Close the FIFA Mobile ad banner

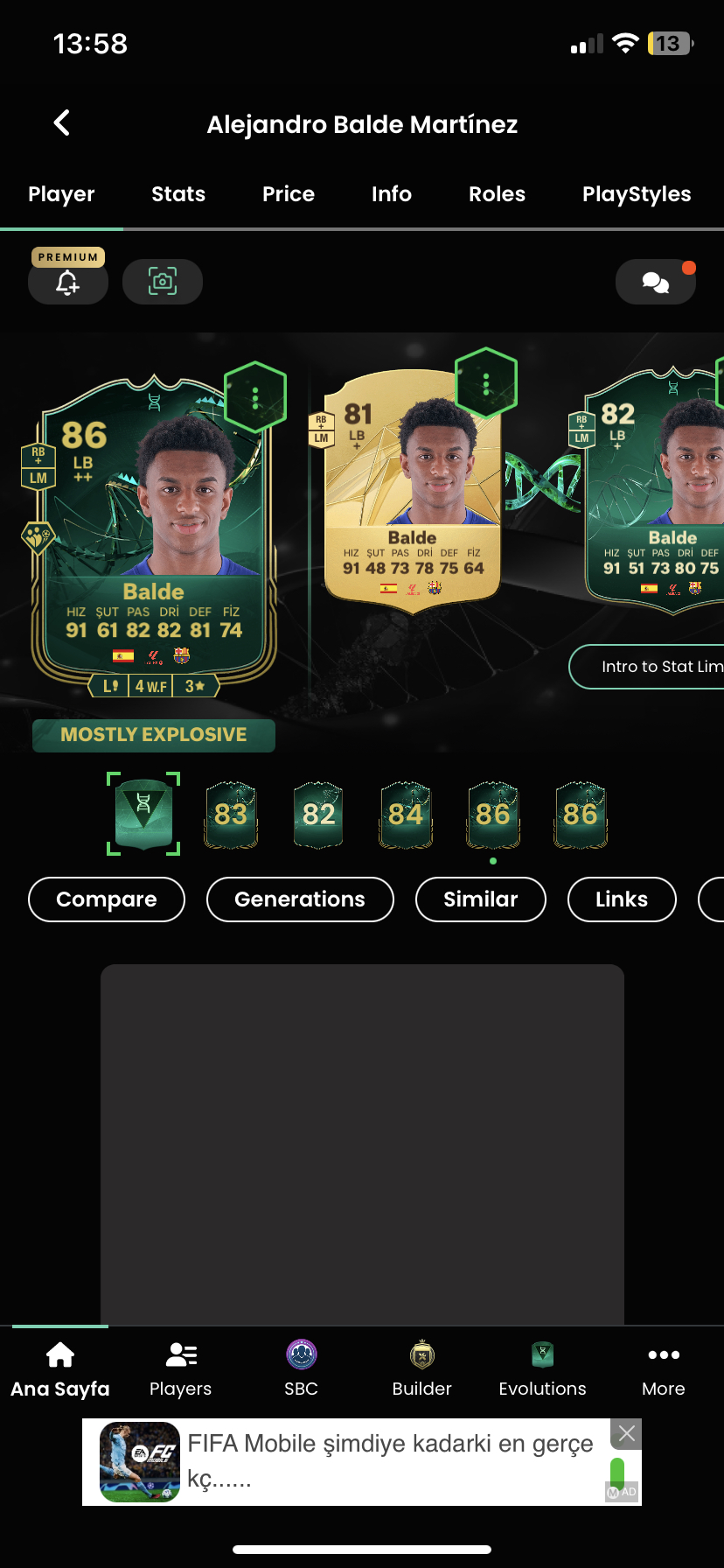[x=627, y=1433]
